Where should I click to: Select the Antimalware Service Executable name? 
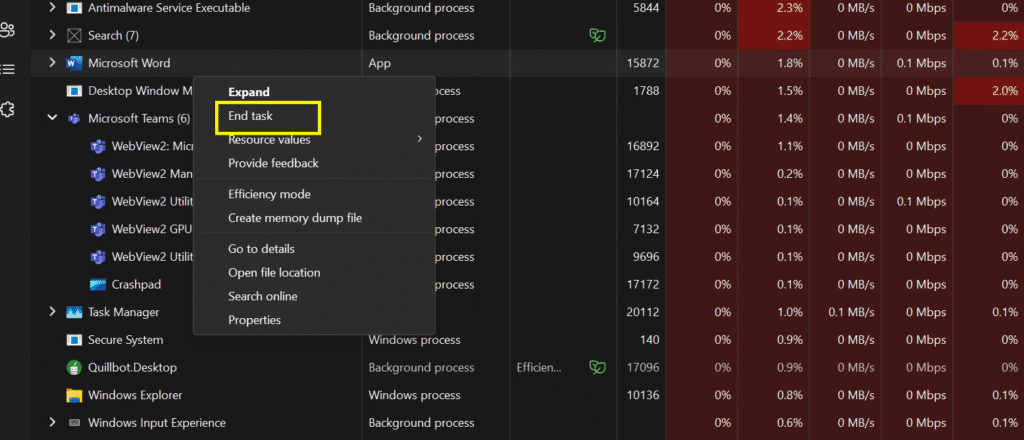click(x=169, y=8)
